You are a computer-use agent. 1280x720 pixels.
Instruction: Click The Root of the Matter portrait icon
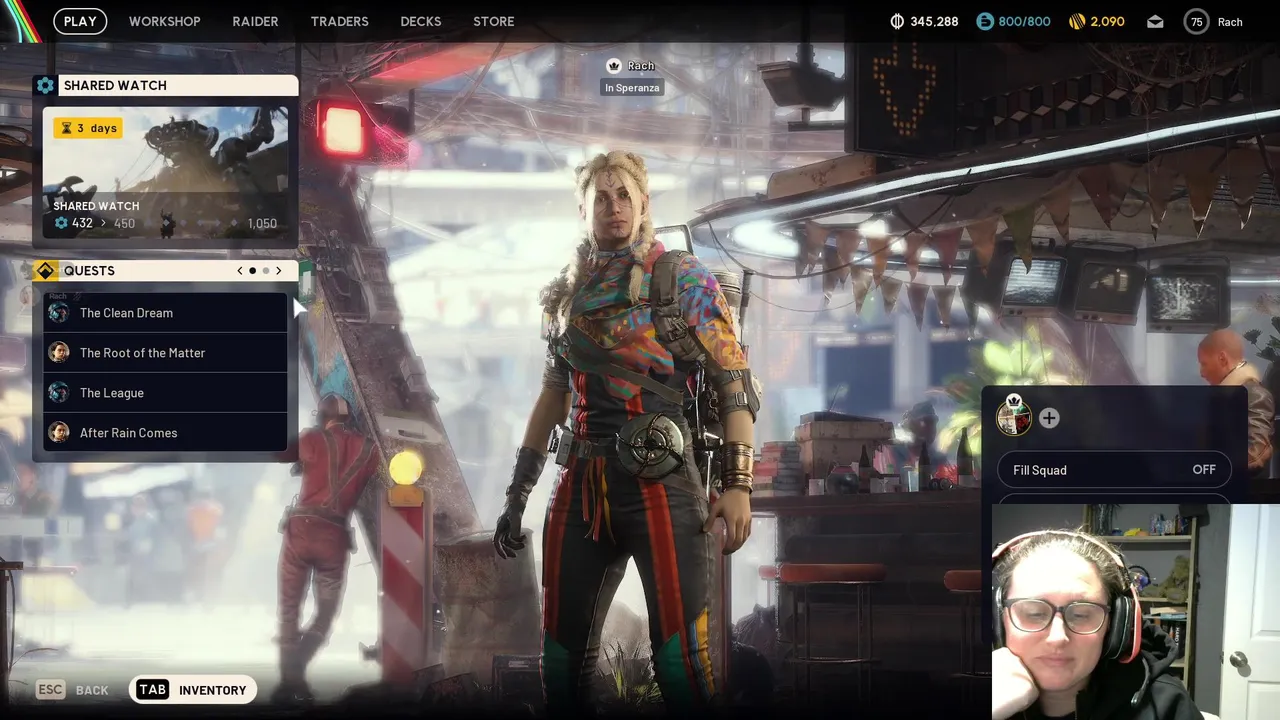coord(59,353)
